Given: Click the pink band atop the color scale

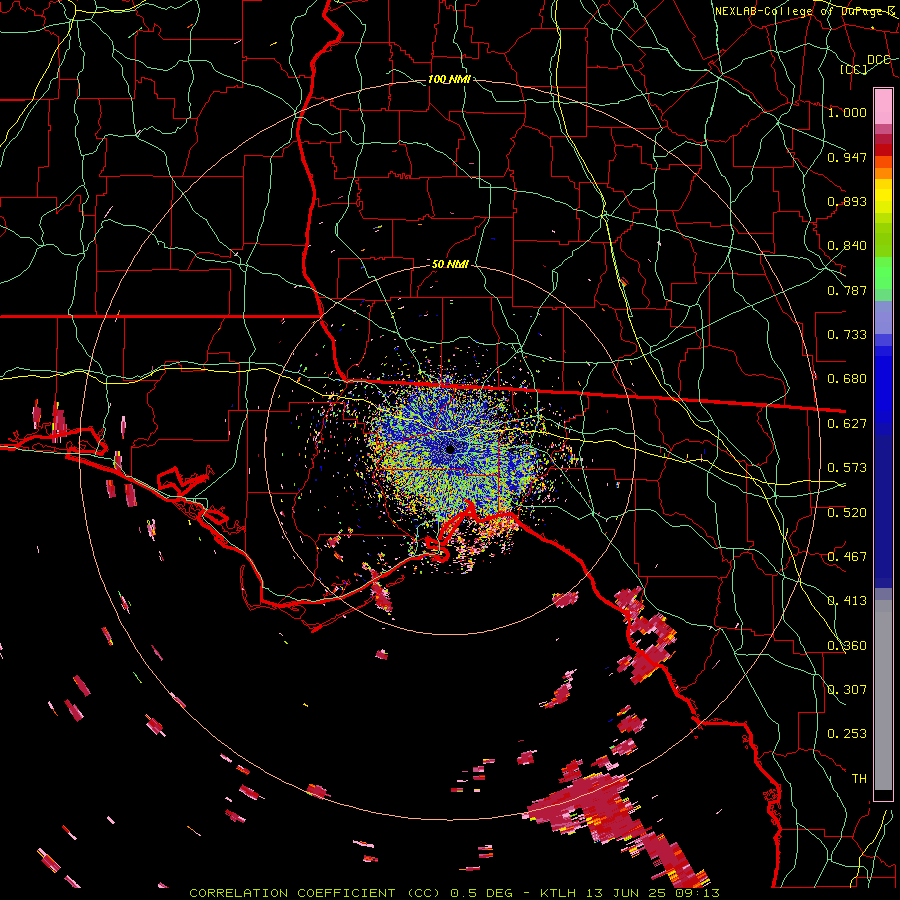Looking at the screenshot, I should coord(883,106).
